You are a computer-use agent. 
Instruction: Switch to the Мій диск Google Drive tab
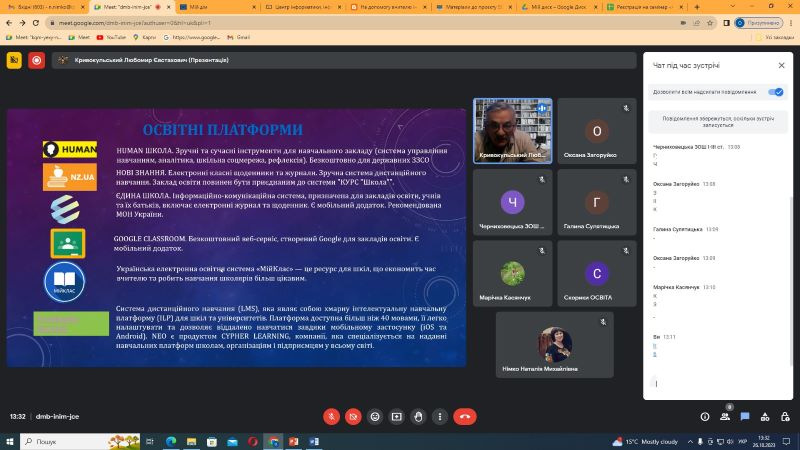pyautogui.click(x=558, y=7)
